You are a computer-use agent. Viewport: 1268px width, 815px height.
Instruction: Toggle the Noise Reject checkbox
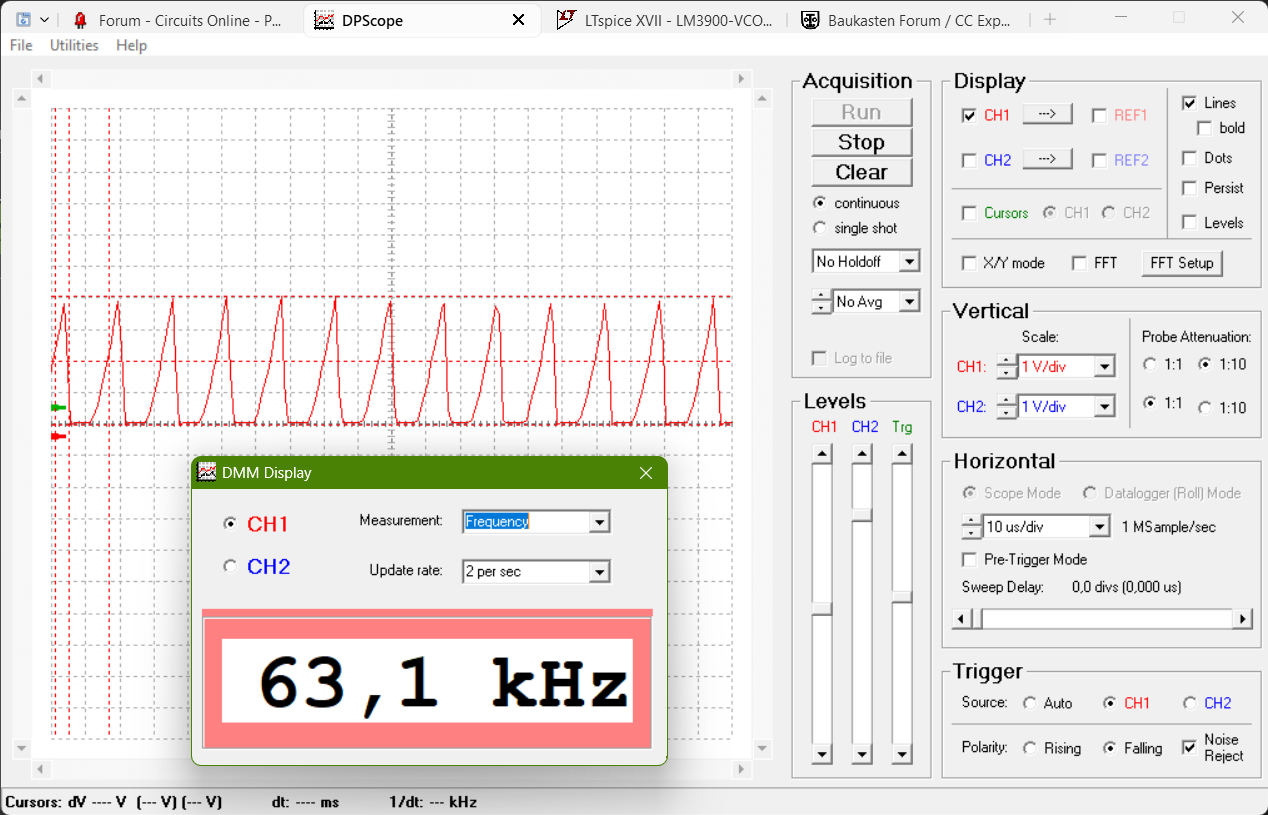1190,747
